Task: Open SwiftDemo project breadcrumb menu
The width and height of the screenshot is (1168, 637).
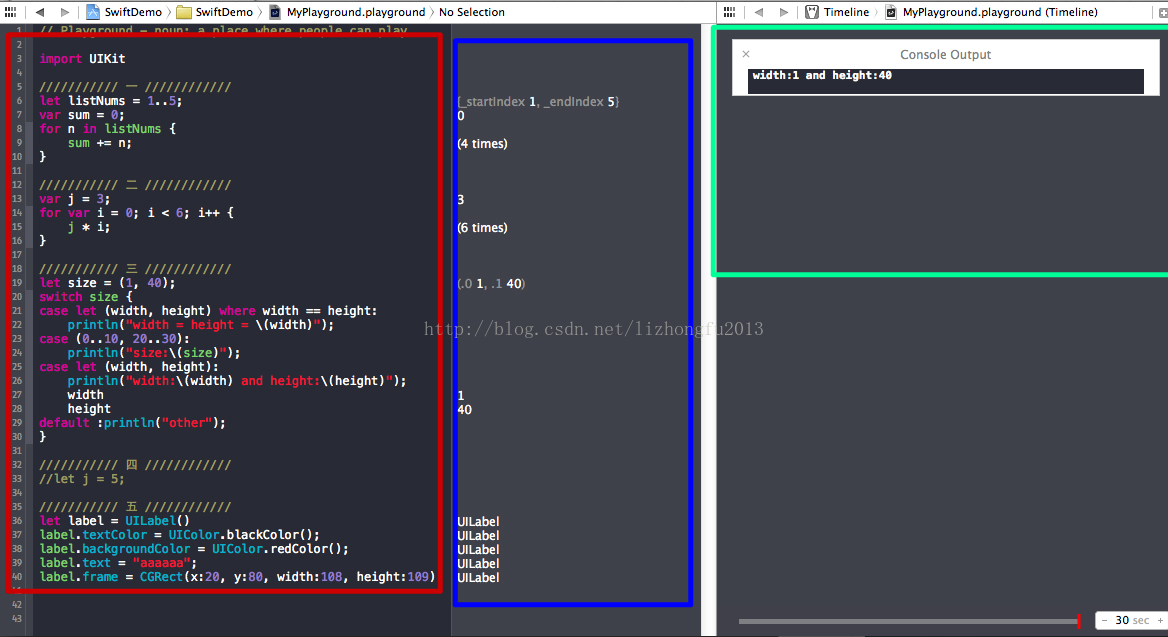Action: tap(133, 12)
